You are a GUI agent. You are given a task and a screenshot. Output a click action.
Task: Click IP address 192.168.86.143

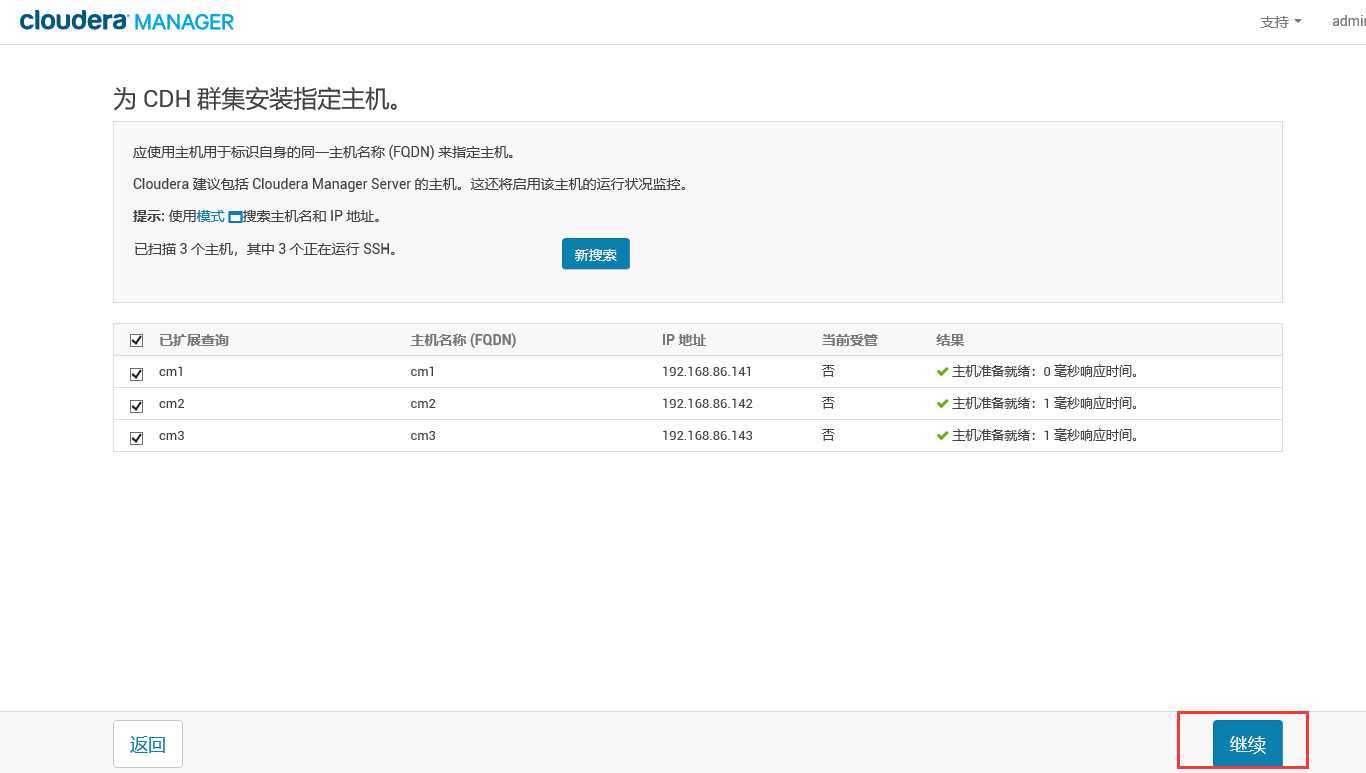(707, 436)
